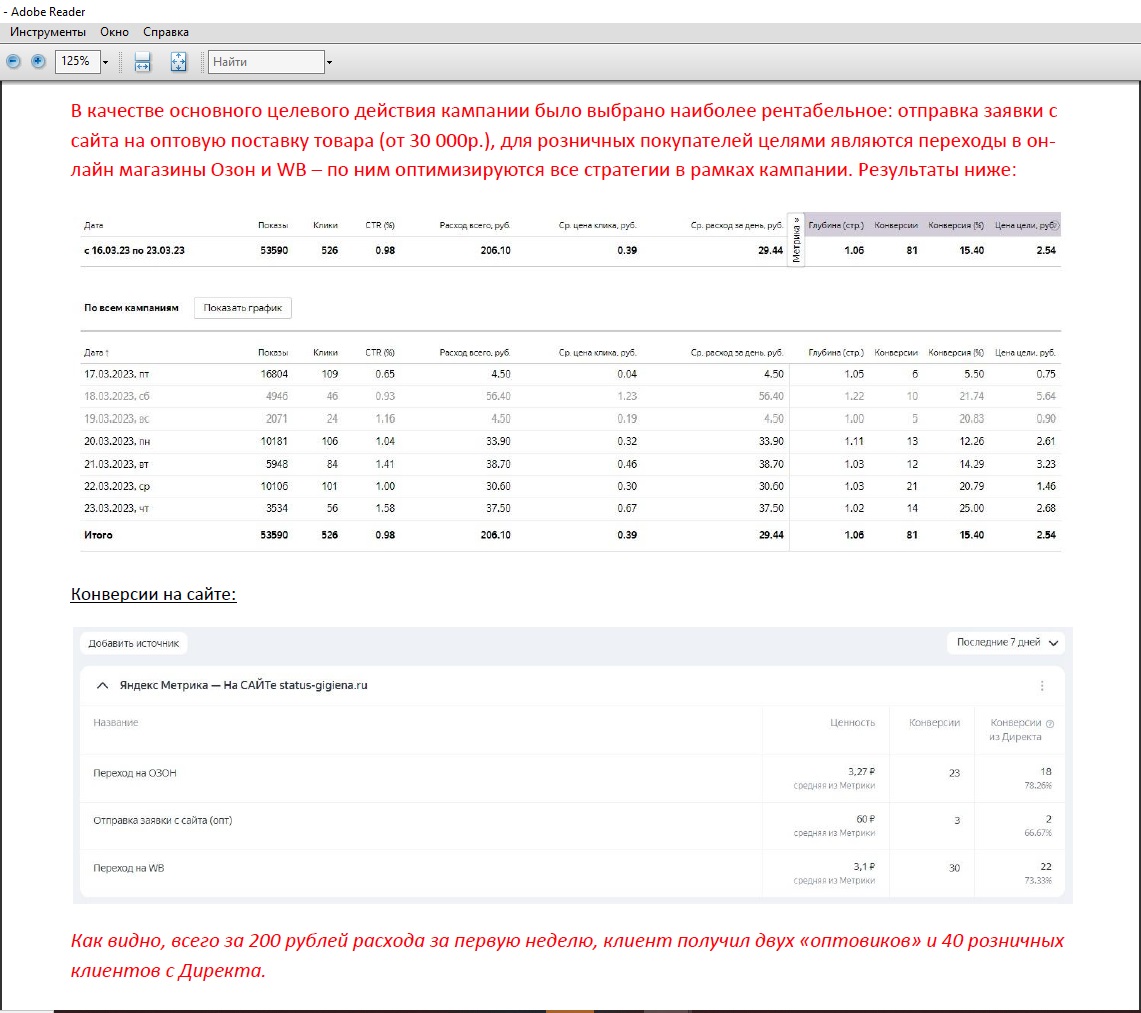Click the Переход на ОЗОН row name
This screenshot has width=1141, height=1013.
pos(135,773)
